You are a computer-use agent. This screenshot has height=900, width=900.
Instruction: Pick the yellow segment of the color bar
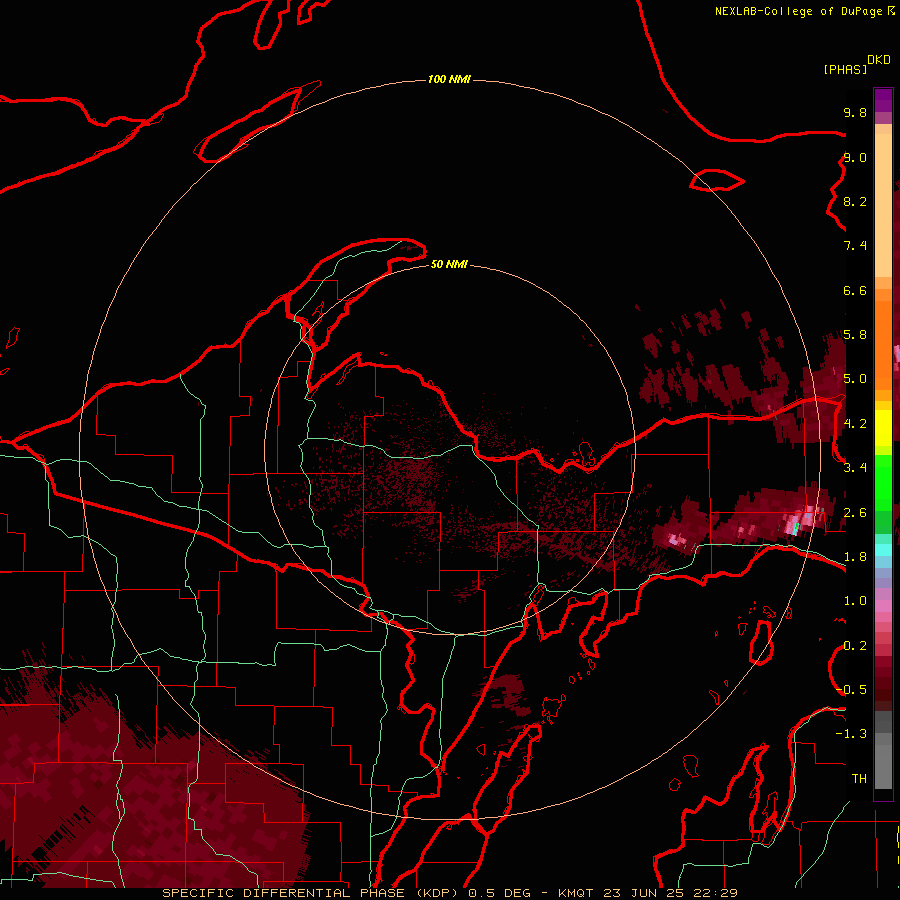[x=883, y=428]
